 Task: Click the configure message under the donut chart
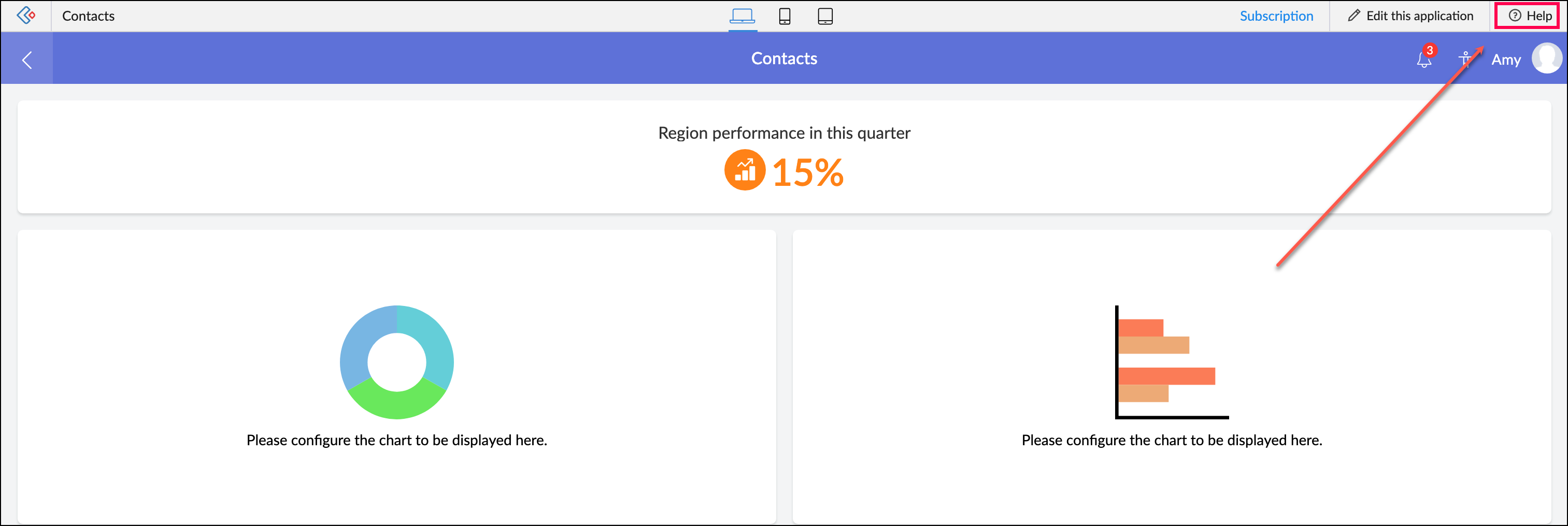click(x=396, y=440)
